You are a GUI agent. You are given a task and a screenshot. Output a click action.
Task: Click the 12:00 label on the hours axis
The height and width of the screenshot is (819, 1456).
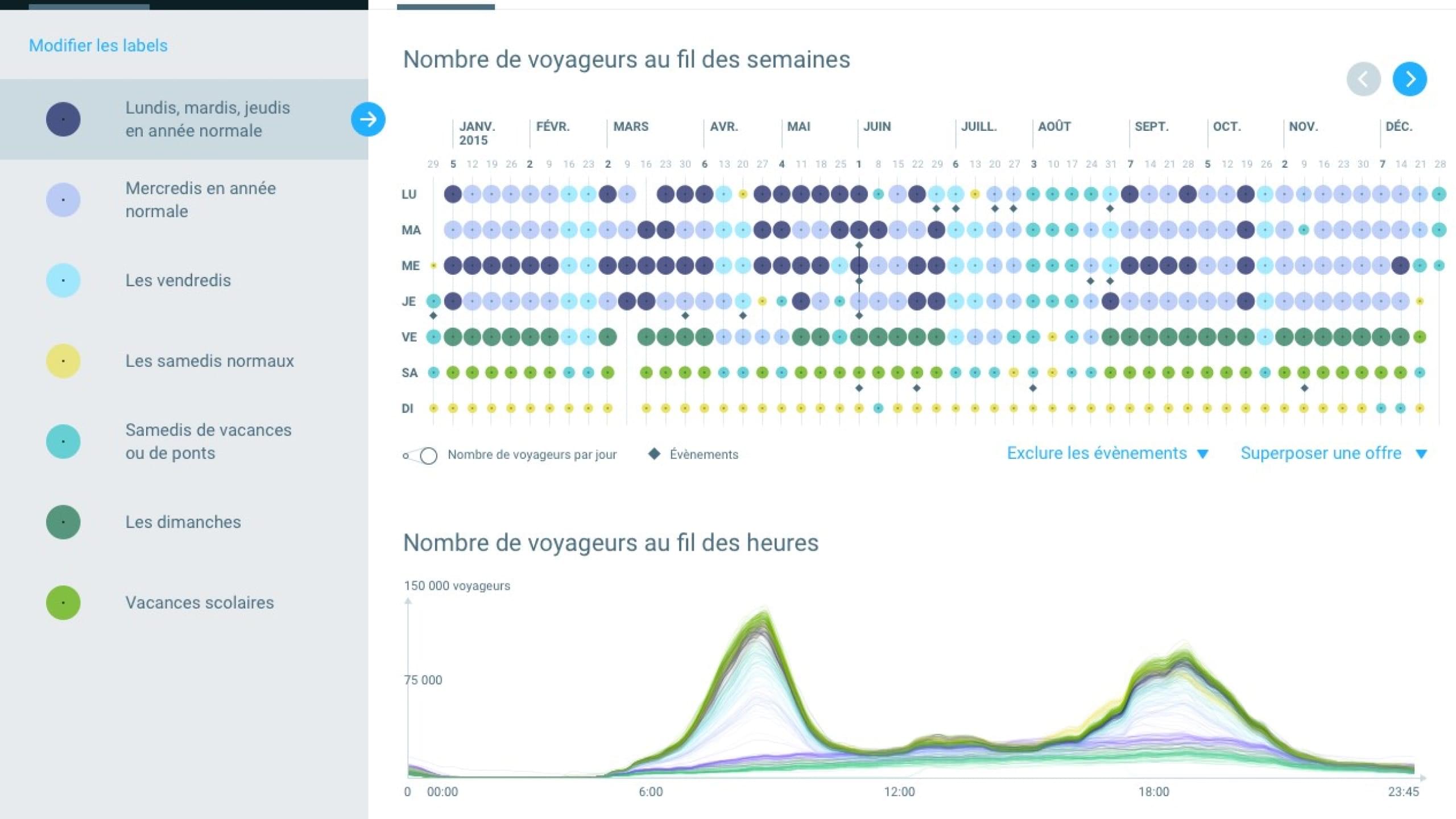click(899, 792)
